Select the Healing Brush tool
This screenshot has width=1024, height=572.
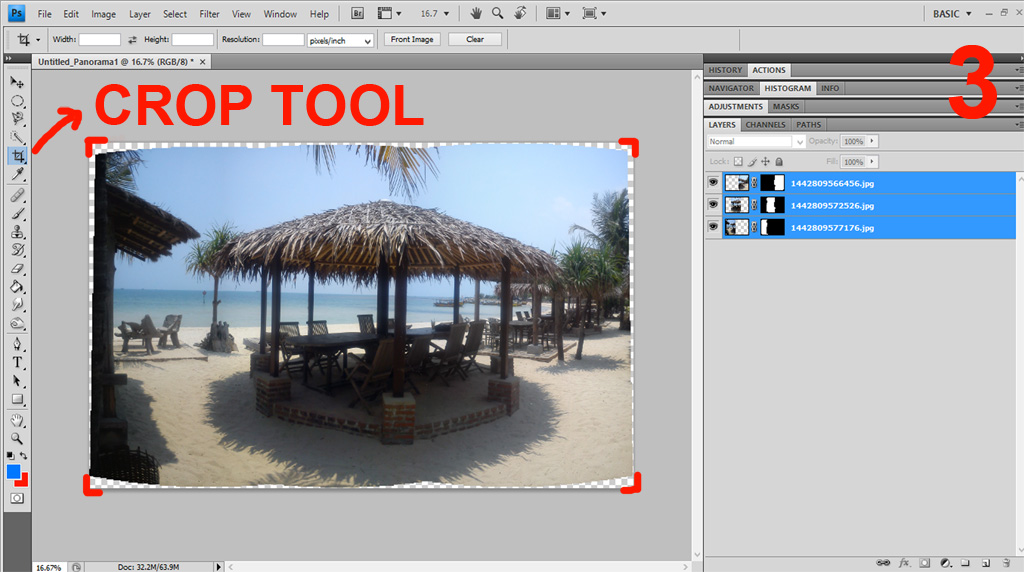(17, 195)
